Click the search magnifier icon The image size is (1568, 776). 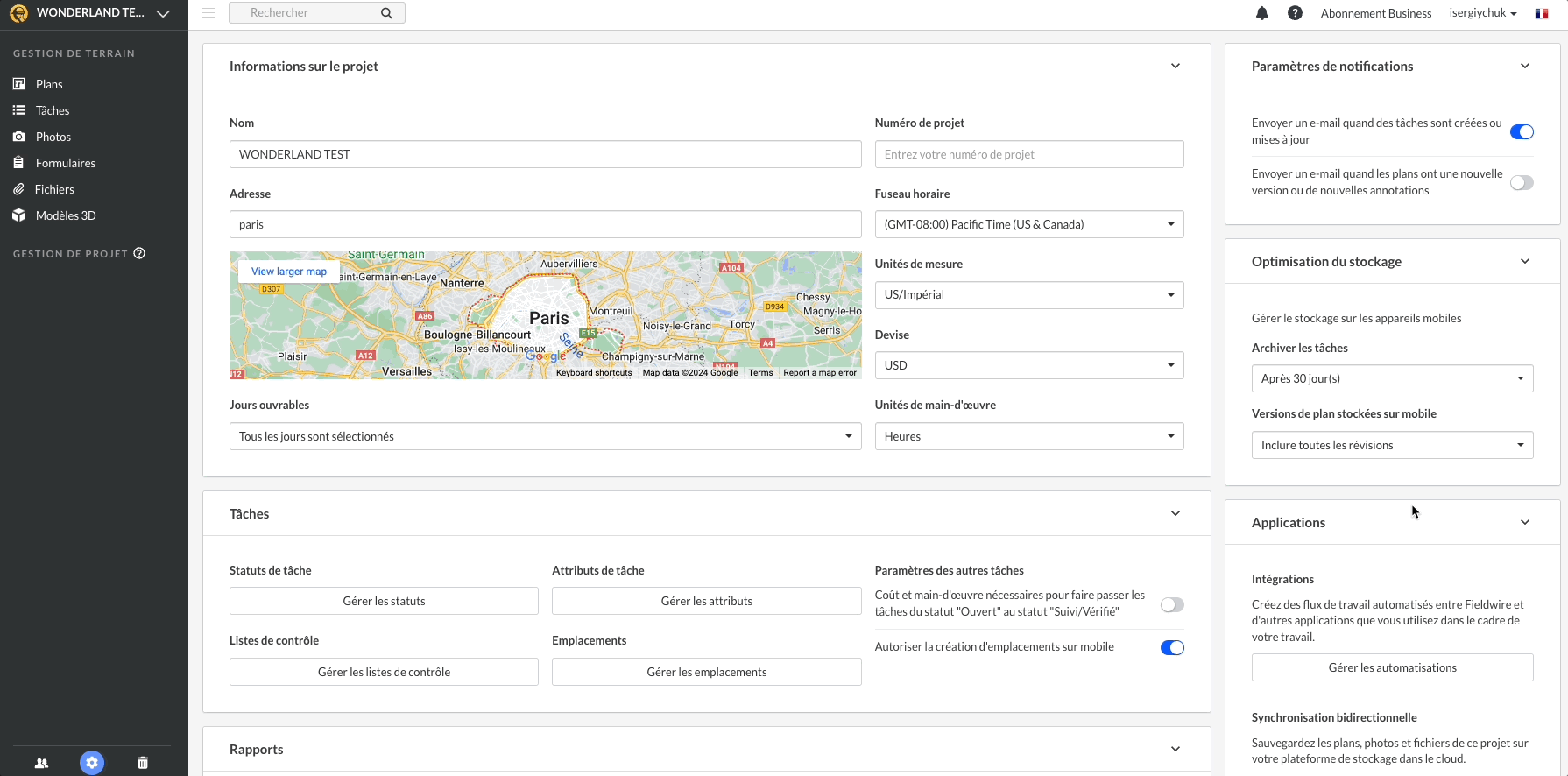click(x=386, y=13)
